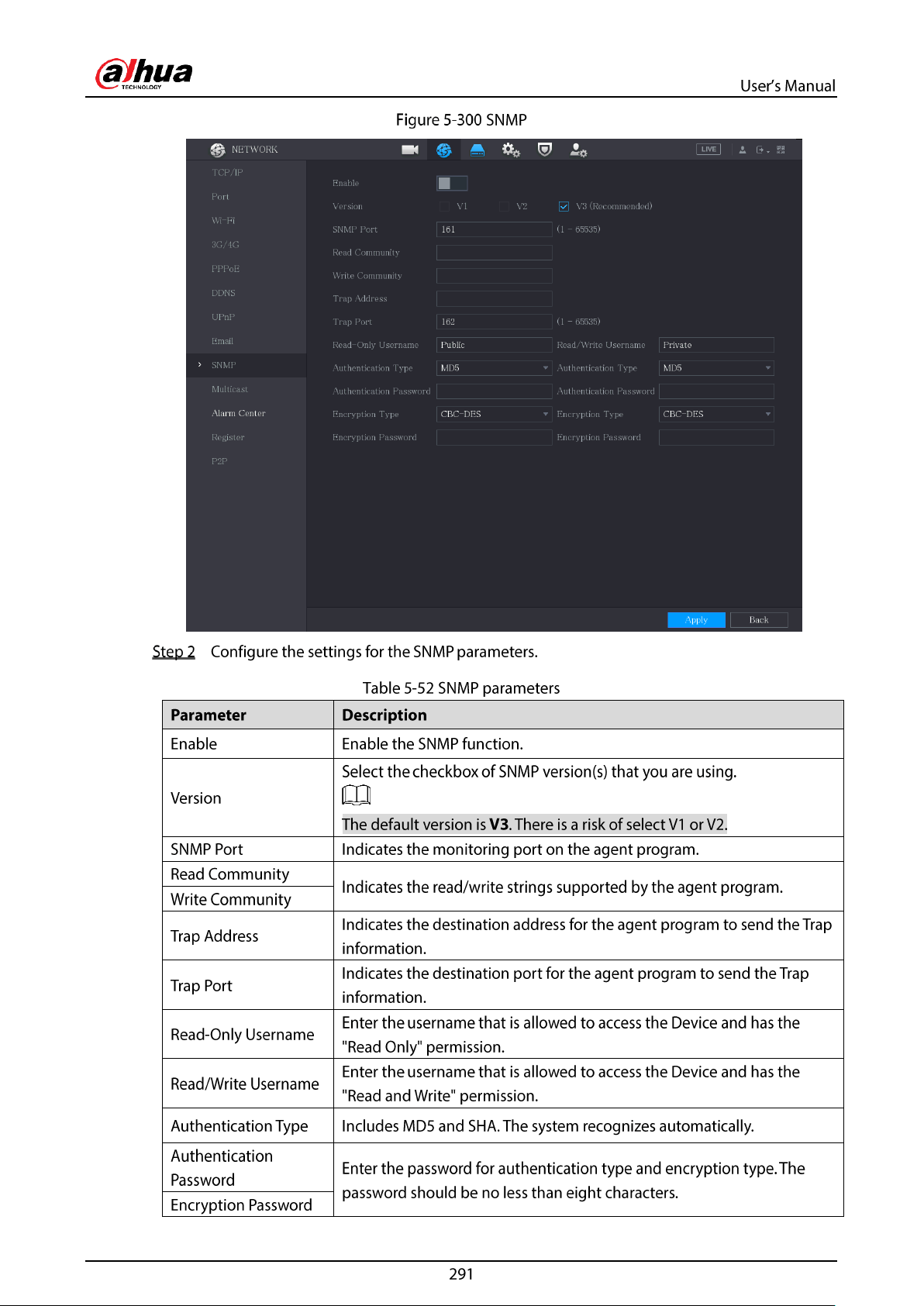
Task: Select the network globe icon in top bar
Action: (444, 150)
